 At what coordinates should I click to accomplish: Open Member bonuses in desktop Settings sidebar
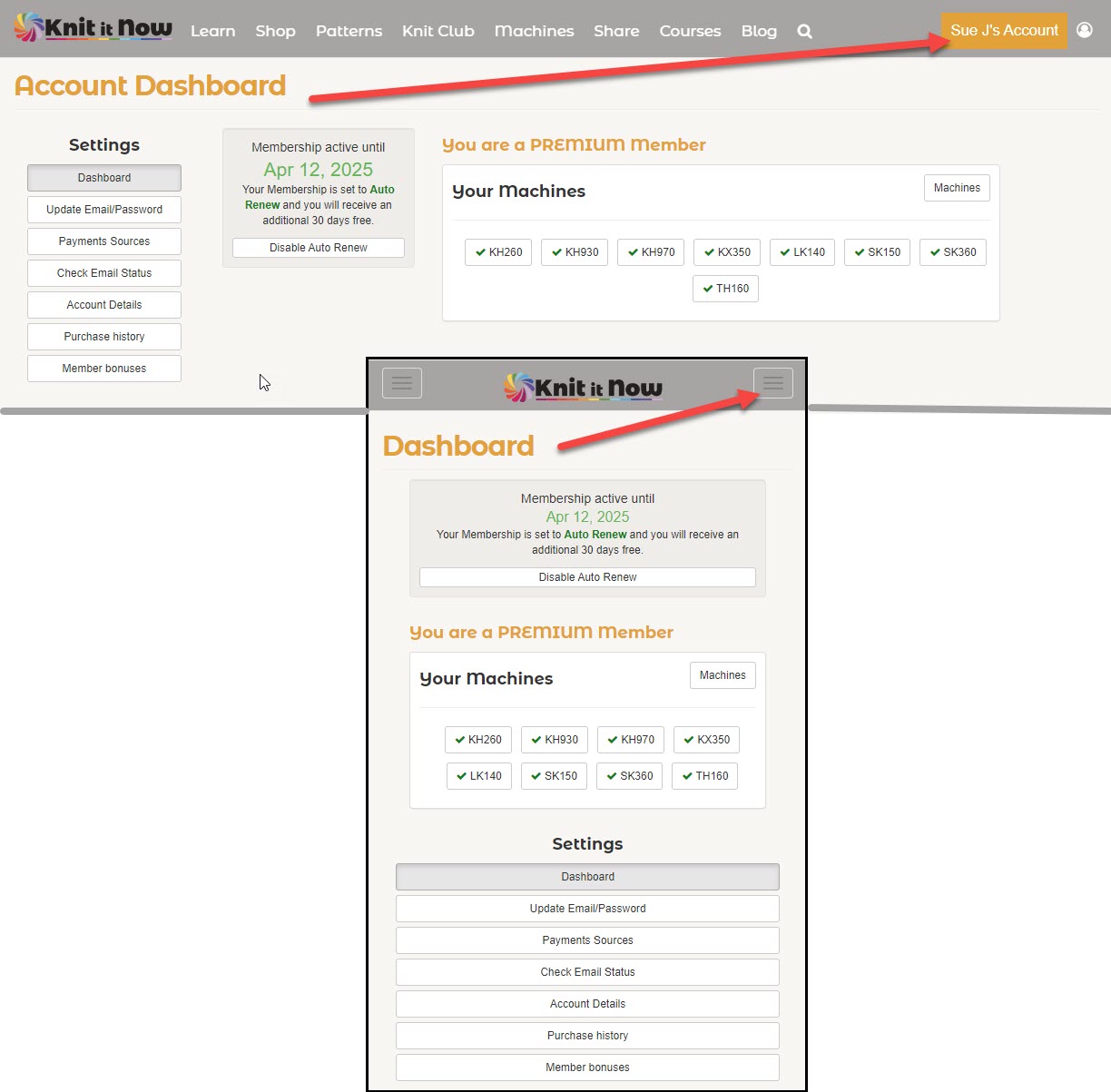(x=104, y=369)
